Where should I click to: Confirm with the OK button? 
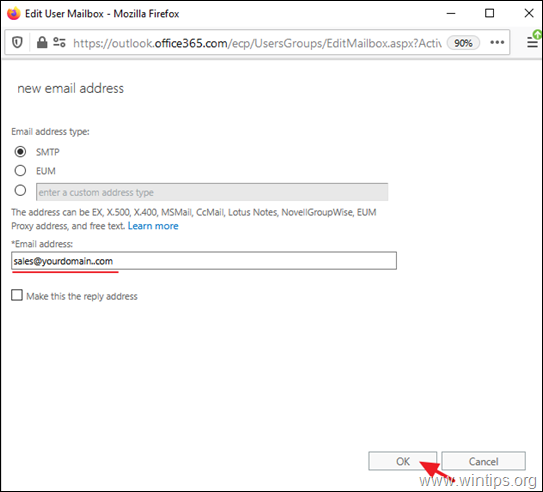403,461
